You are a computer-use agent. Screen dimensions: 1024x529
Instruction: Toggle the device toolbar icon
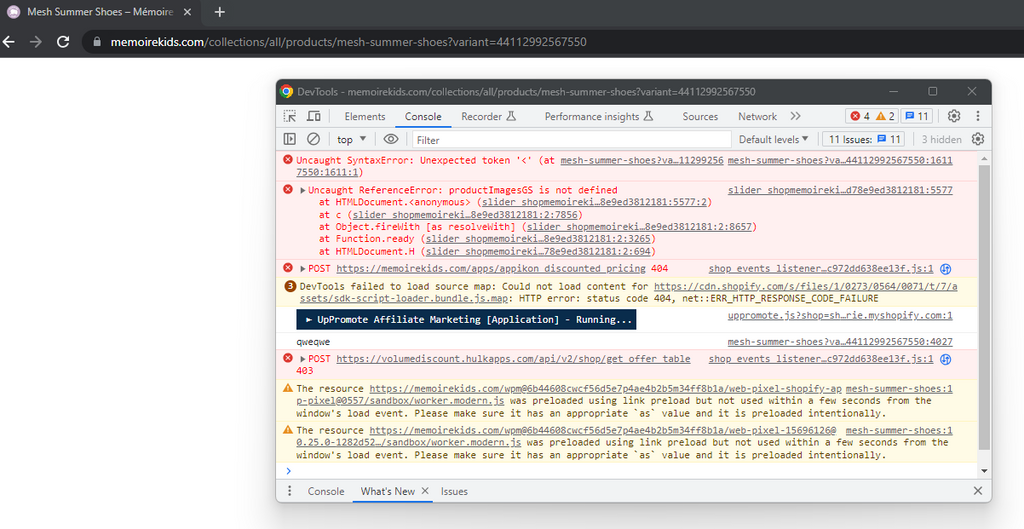tap(314, 117)
